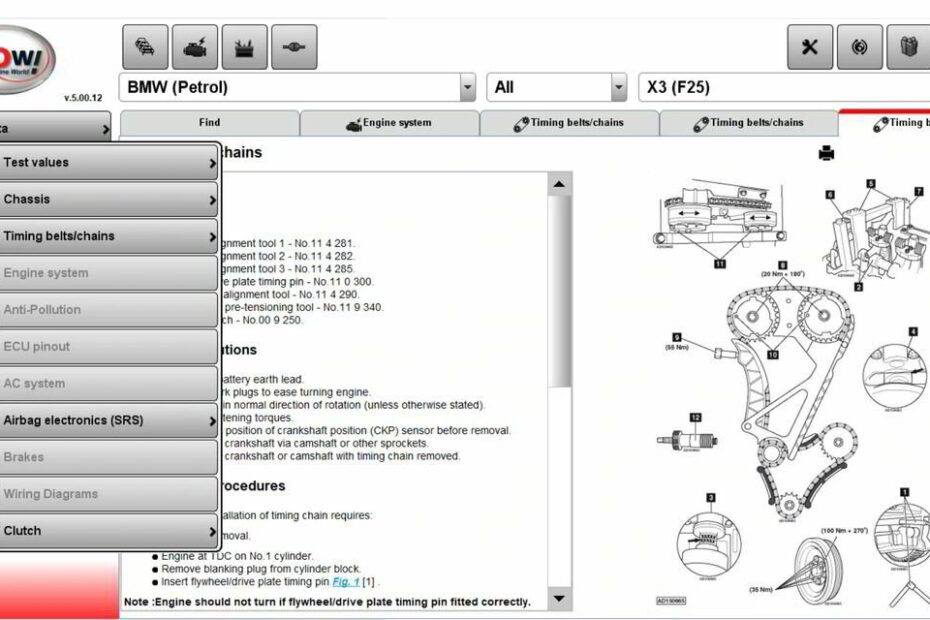Click the battery/toolbox icon button
Viewport: 930px width, 620px height.
click(x=244, y=47)
